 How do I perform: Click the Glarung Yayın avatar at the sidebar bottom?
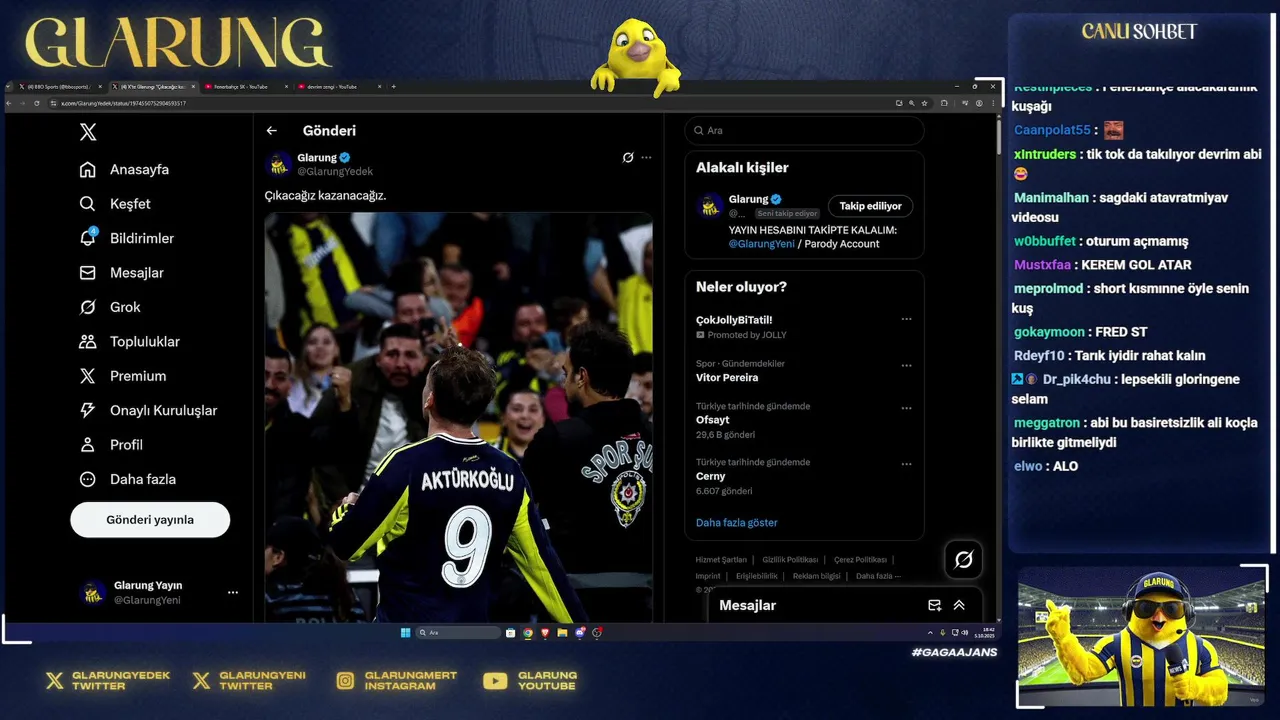(x=93, y=593)
